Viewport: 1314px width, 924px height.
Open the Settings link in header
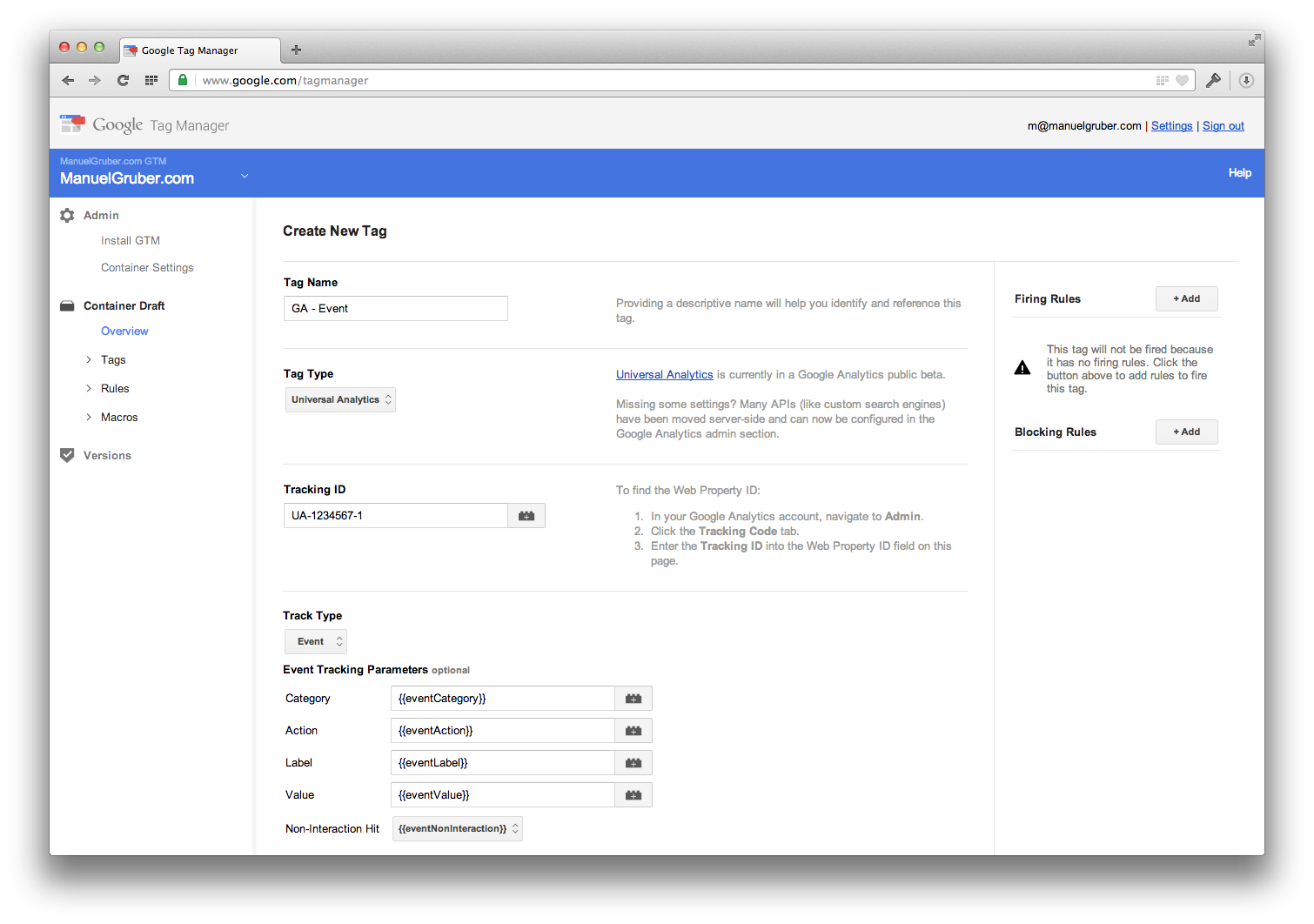[1171, 125]
